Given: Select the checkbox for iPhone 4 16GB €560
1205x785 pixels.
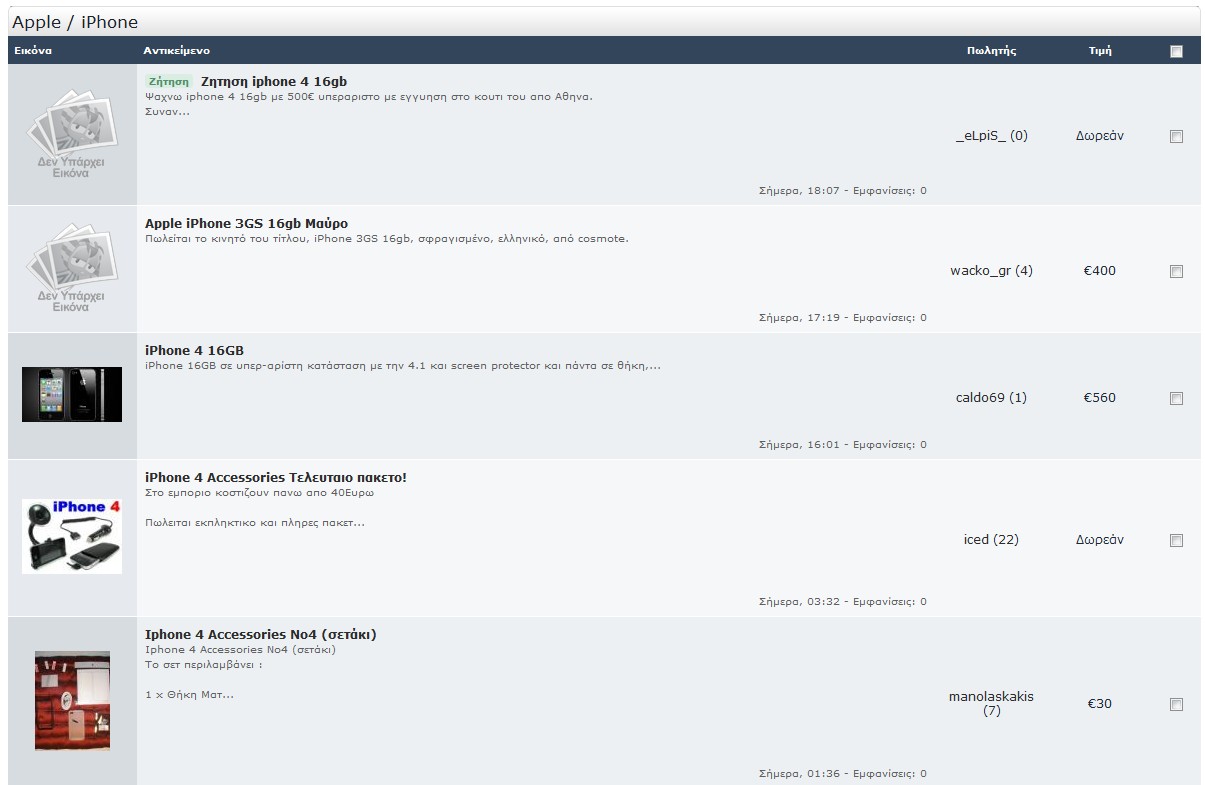Looking at the screenshot, I should 1176,398.
